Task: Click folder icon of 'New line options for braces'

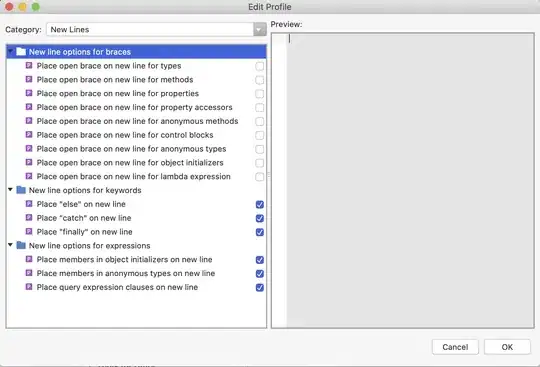Action: [21, 52]
